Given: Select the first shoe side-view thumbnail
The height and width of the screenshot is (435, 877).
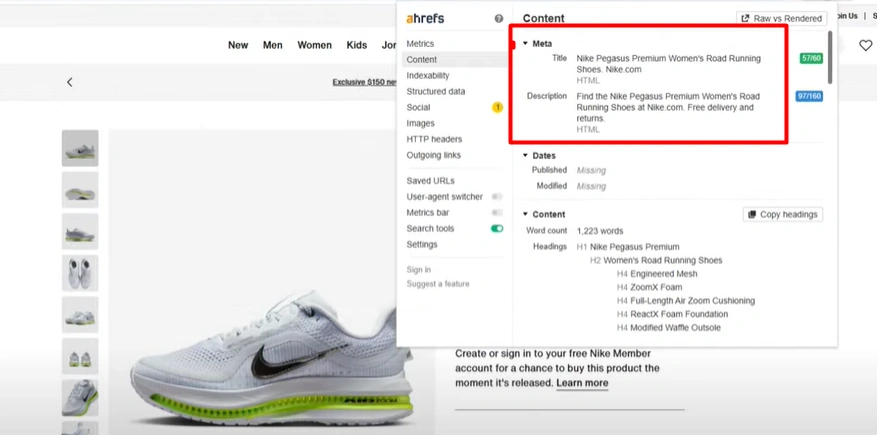Looking at the screenshot, I should [x=80, y=148].
